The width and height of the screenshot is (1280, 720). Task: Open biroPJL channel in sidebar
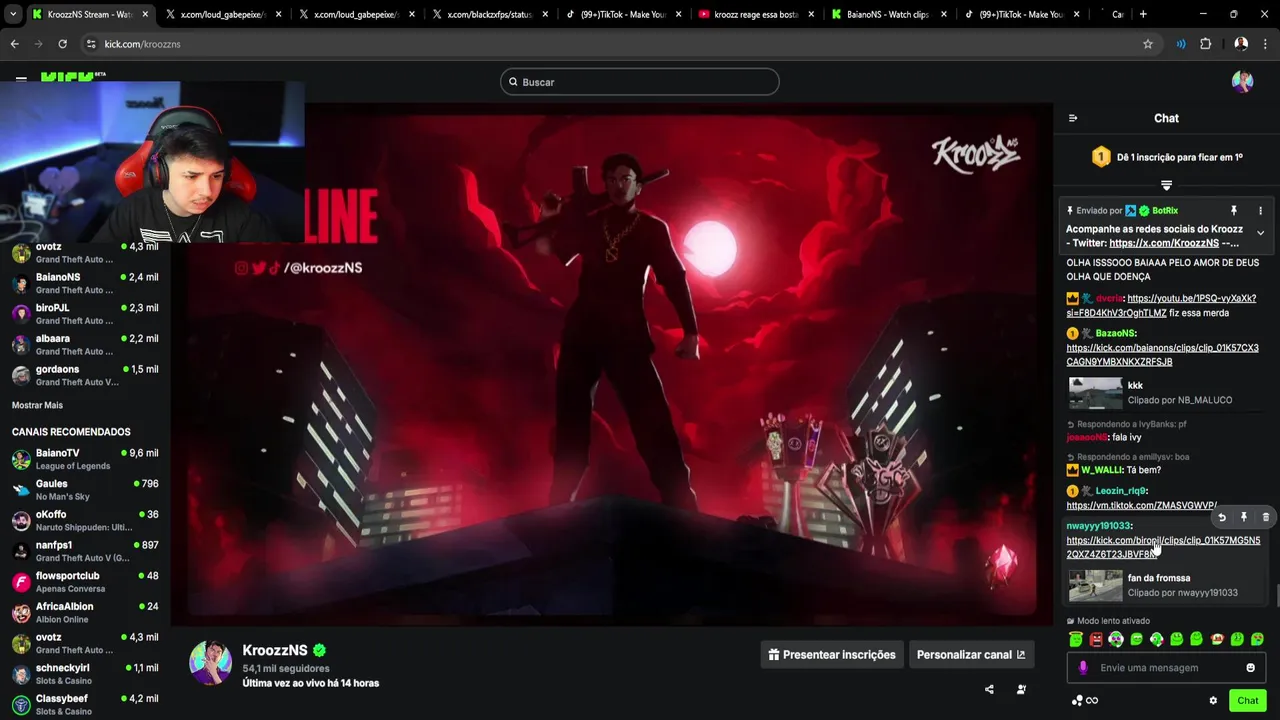pos(85,314)
